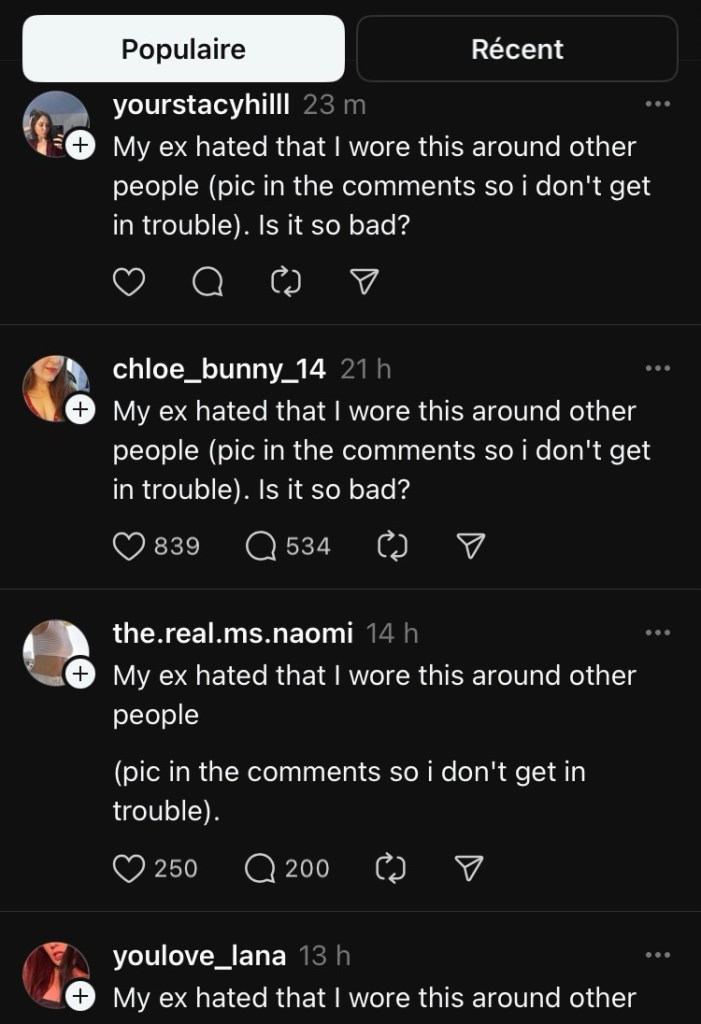Viewport: 701px width, 1024px height.
Task: Share yourstacyhilll's post via send icon
Action: coord(365,284)
